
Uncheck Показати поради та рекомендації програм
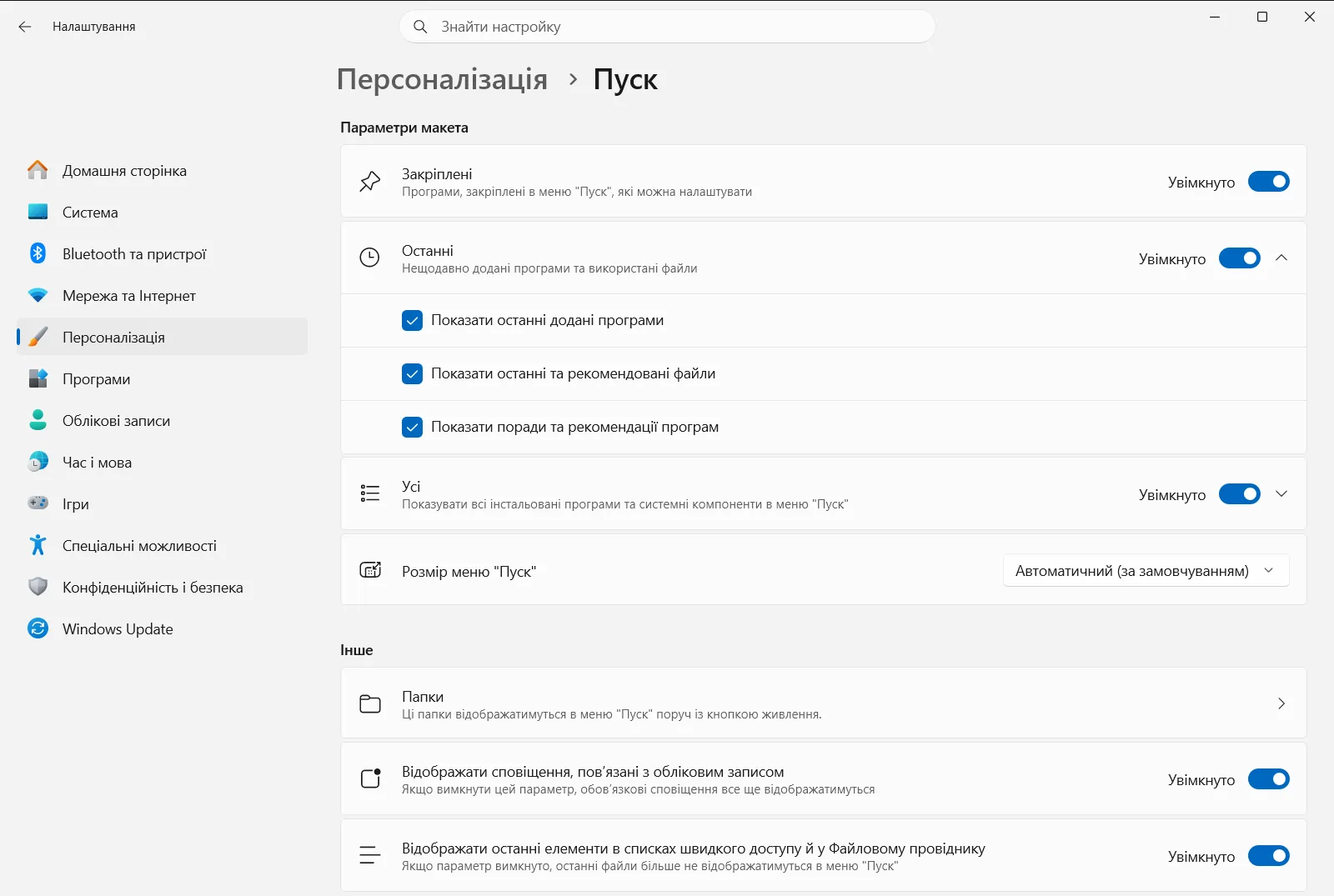click(412, 427)
